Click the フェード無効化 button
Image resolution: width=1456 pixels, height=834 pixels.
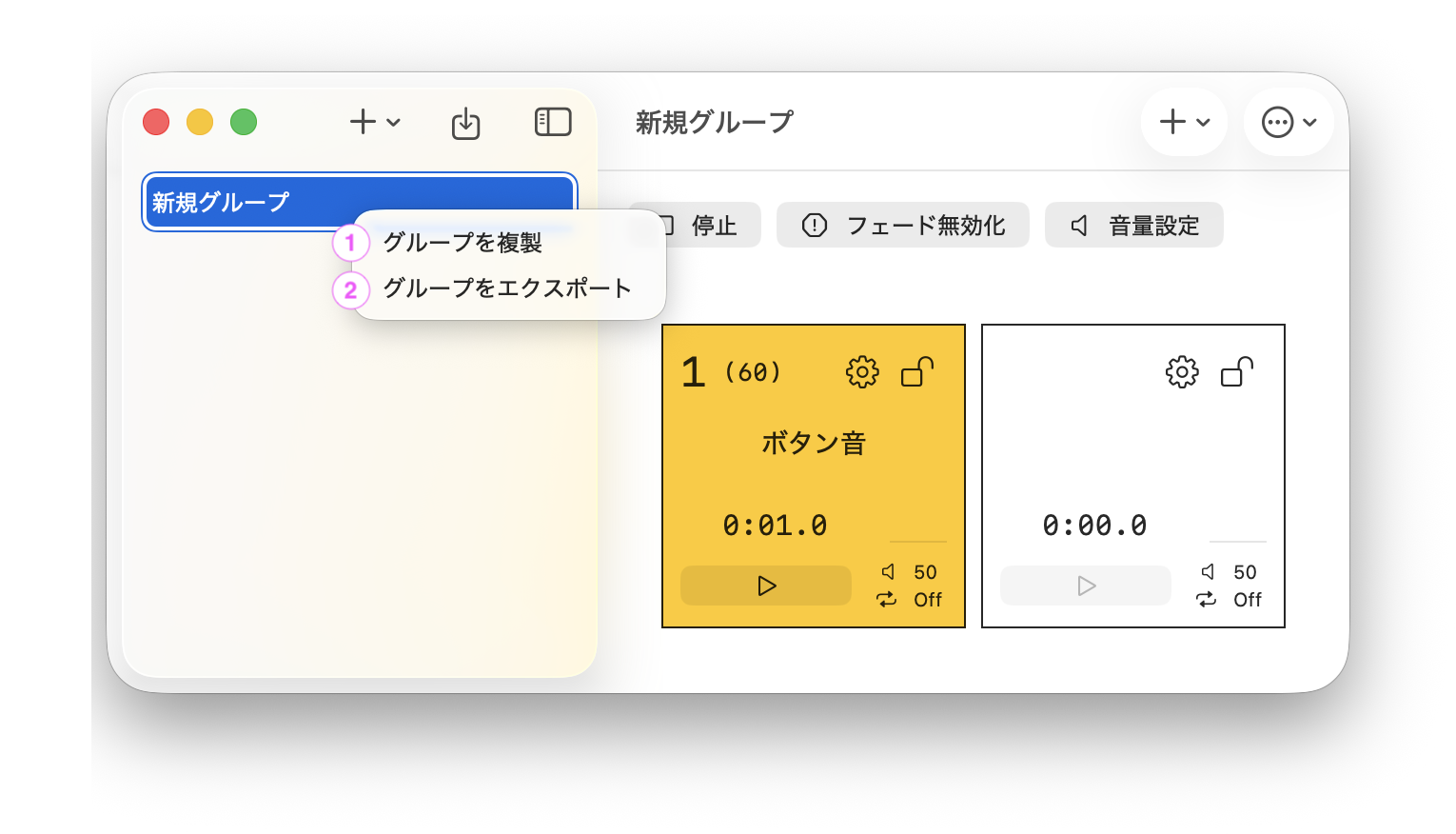click(x=902, y=225)
